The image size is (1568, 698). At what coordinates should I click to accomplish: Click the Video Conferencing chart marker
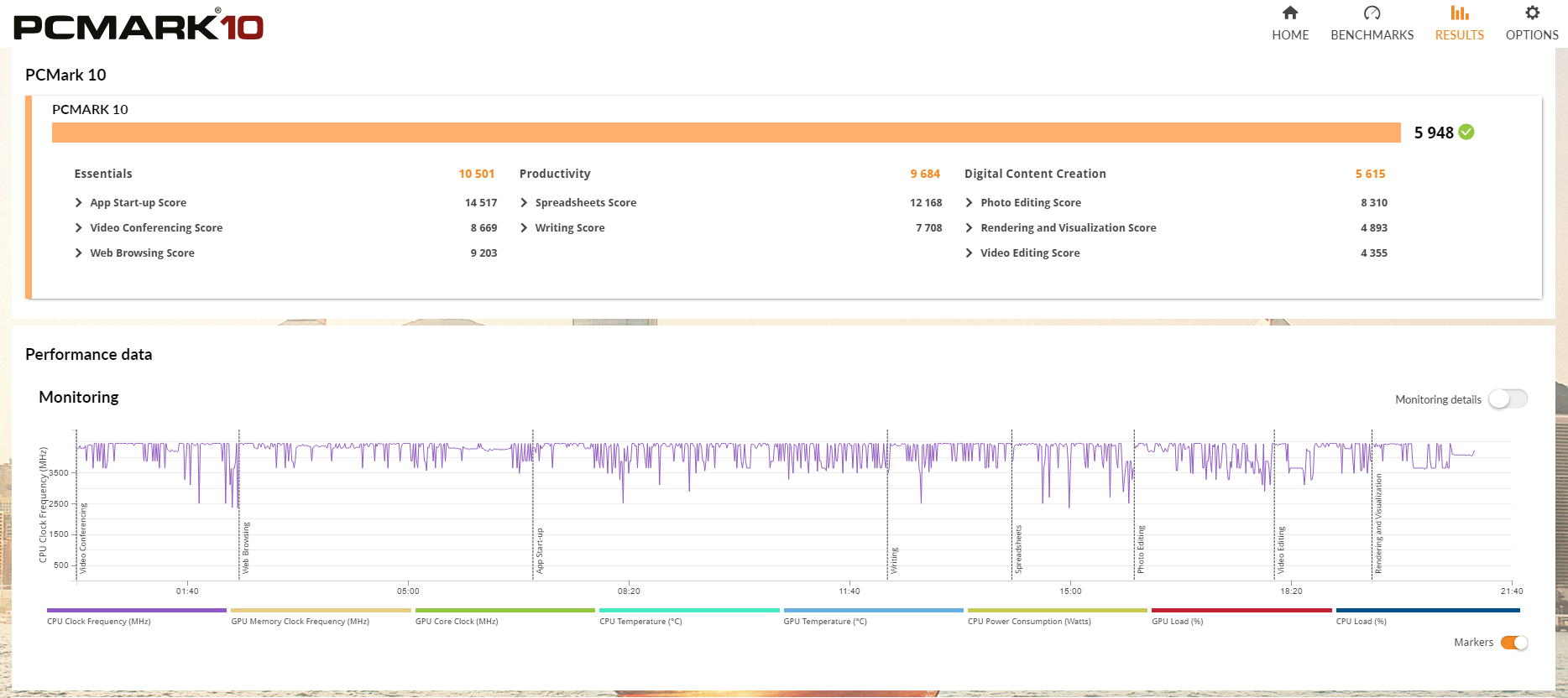pos(83,538)
